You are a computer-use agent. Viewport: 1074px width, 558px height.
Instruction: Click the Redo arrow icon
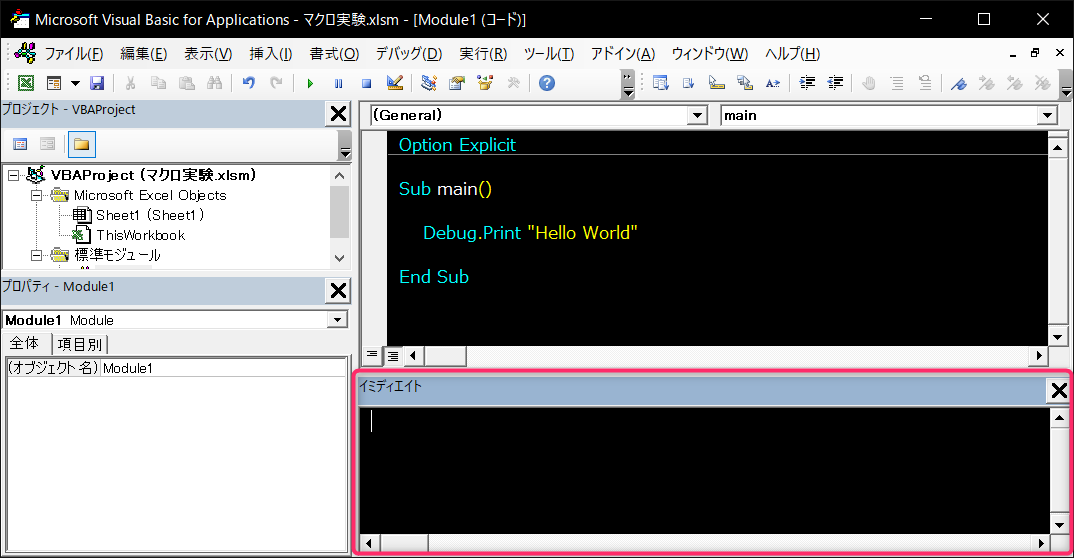[276, 84]
